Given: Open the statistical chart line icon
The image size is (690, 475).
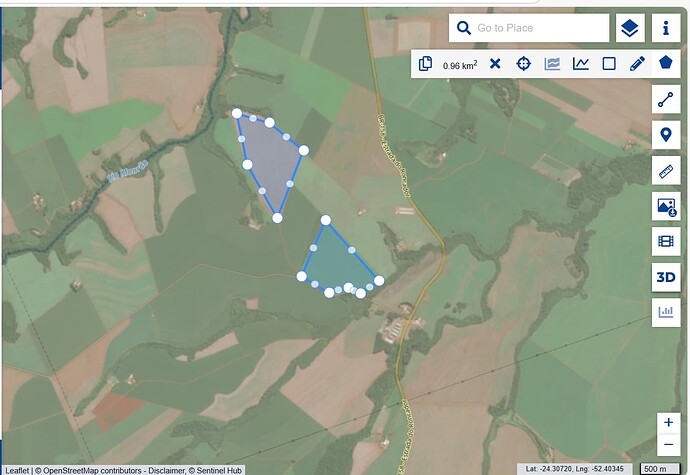Looking at the screenshot, I should point(580,64).
